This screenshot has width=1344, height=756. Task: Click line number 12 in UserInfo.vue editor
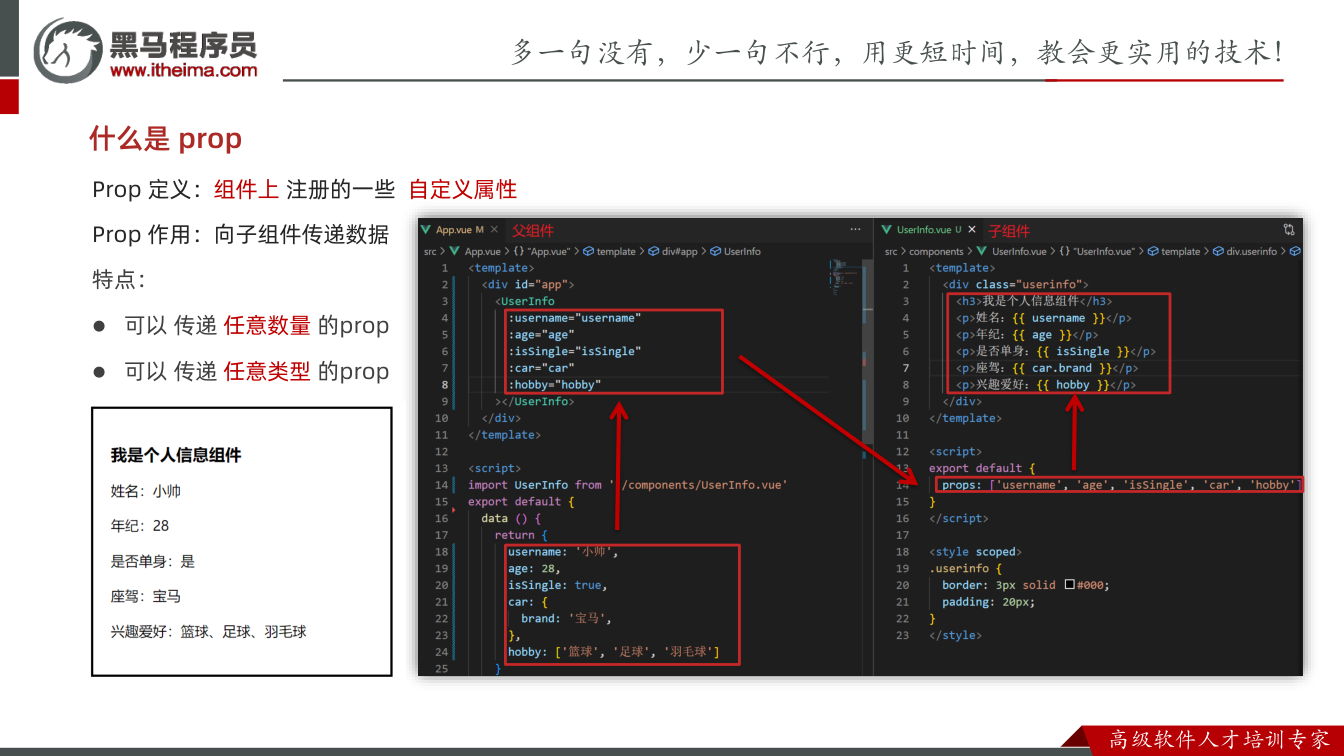pos(903,451)
